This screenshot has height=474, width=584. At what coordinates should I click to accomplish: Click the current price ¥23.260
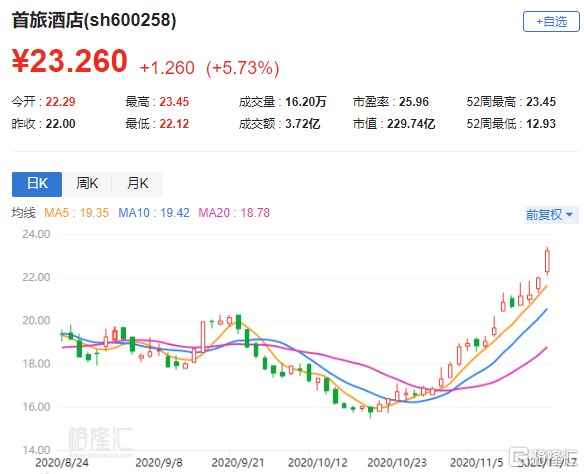(70, 61)
